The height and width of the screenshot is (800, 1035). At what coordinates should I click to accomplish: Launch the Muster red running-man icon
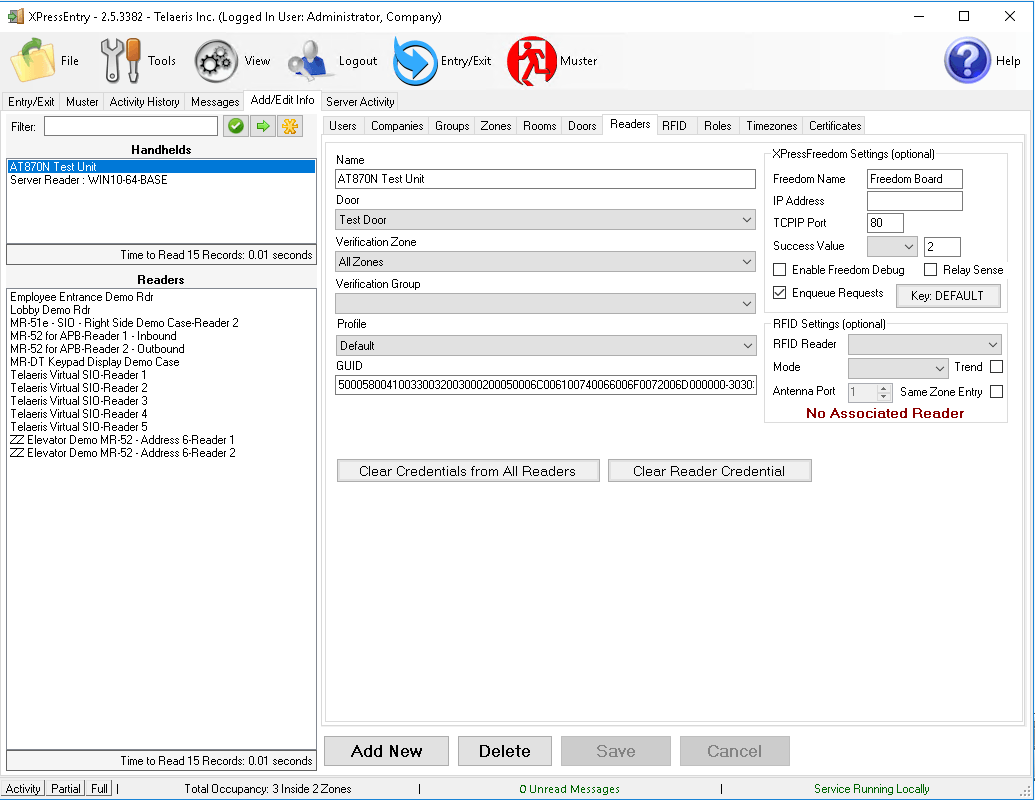pos(531,61)
